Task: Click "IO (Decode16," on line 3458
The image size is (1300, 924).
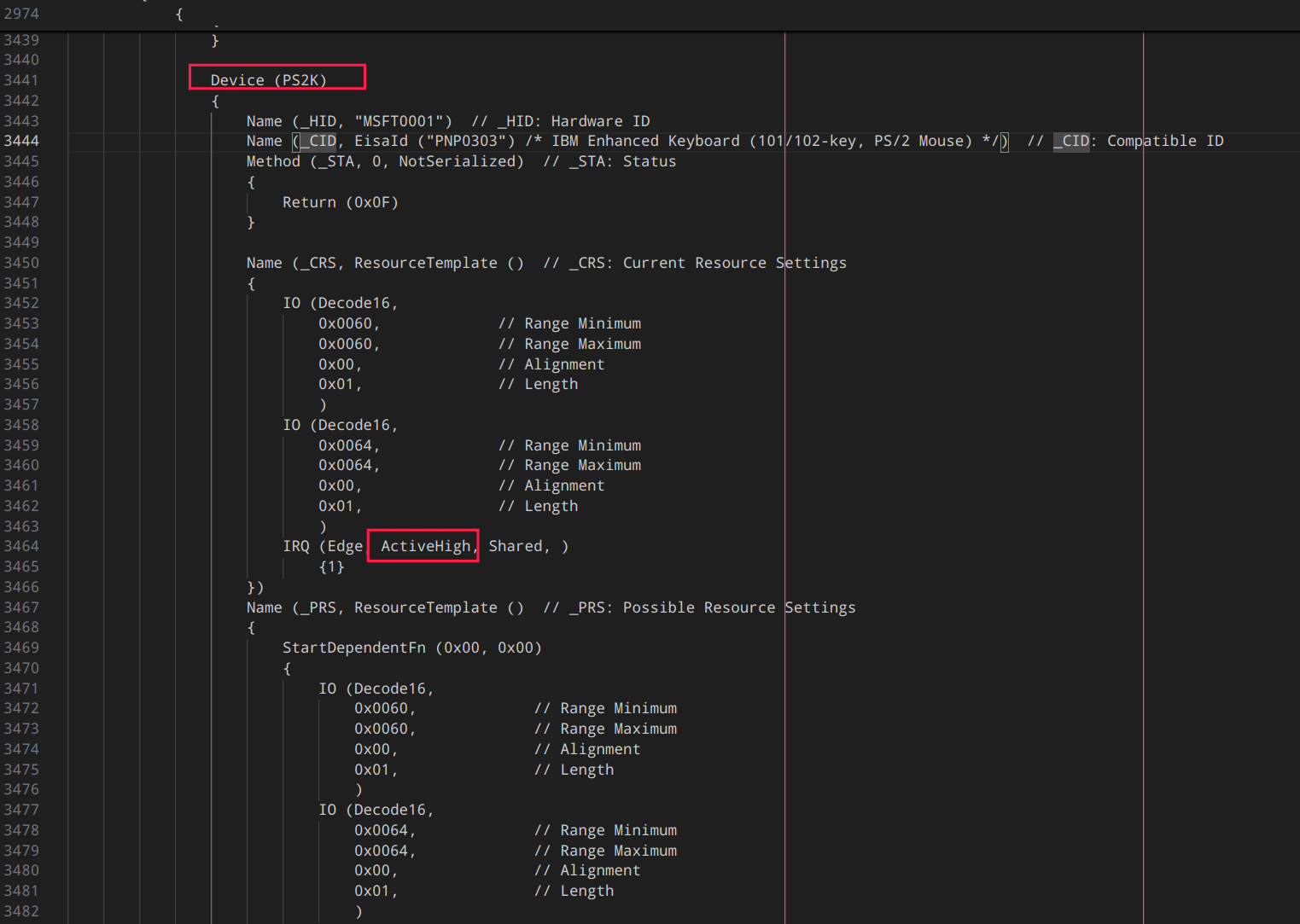Action: coord(341,425)
